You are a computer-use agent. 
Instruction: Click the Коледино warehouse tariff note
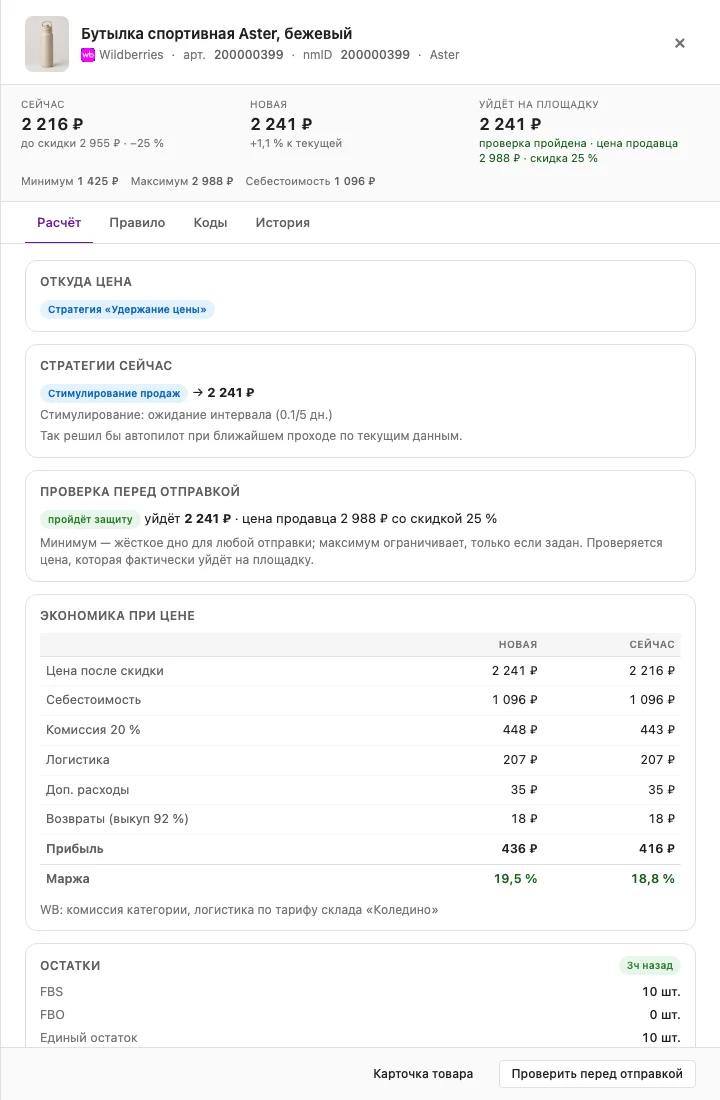(239, 910)
